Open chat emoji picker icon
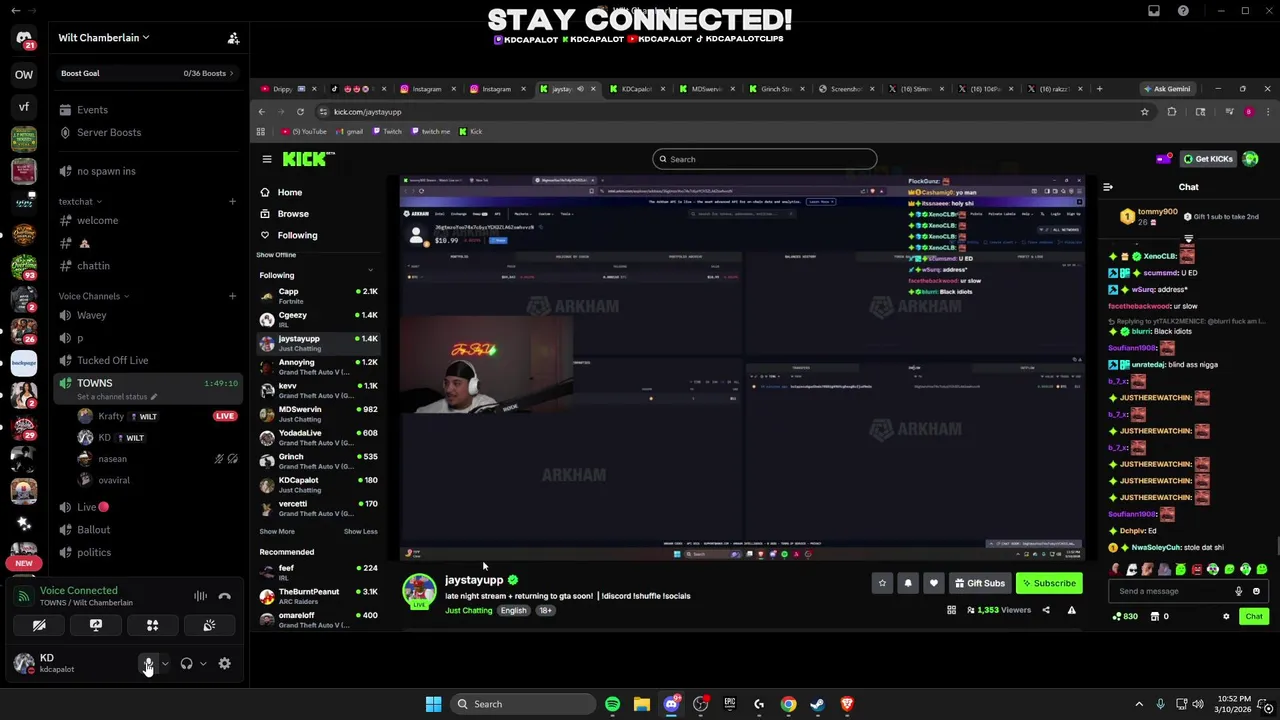 tap(1256, 591)
